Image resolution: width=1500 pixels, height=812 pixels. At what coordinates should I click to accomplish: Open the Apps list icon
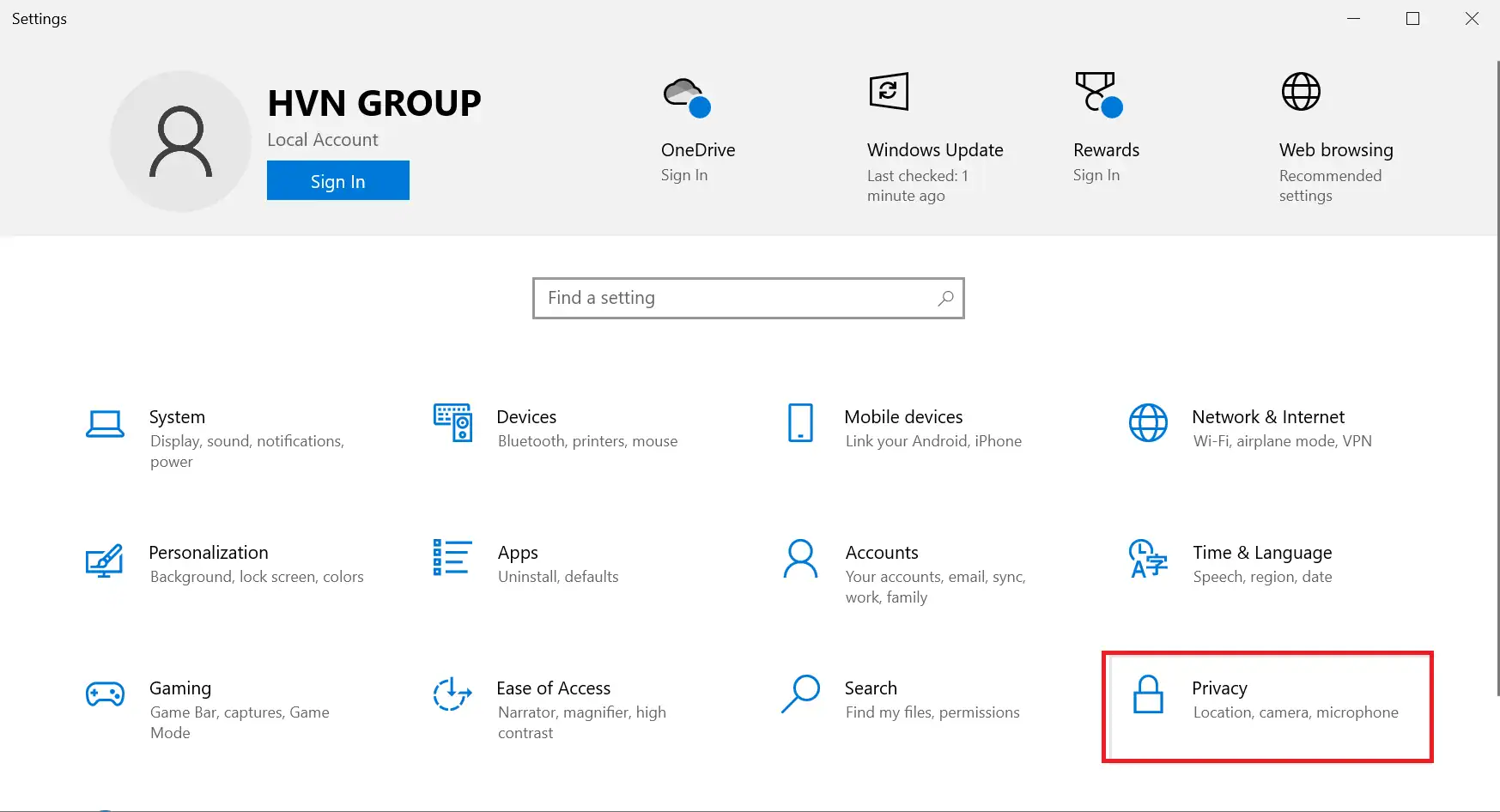point(452,557)
